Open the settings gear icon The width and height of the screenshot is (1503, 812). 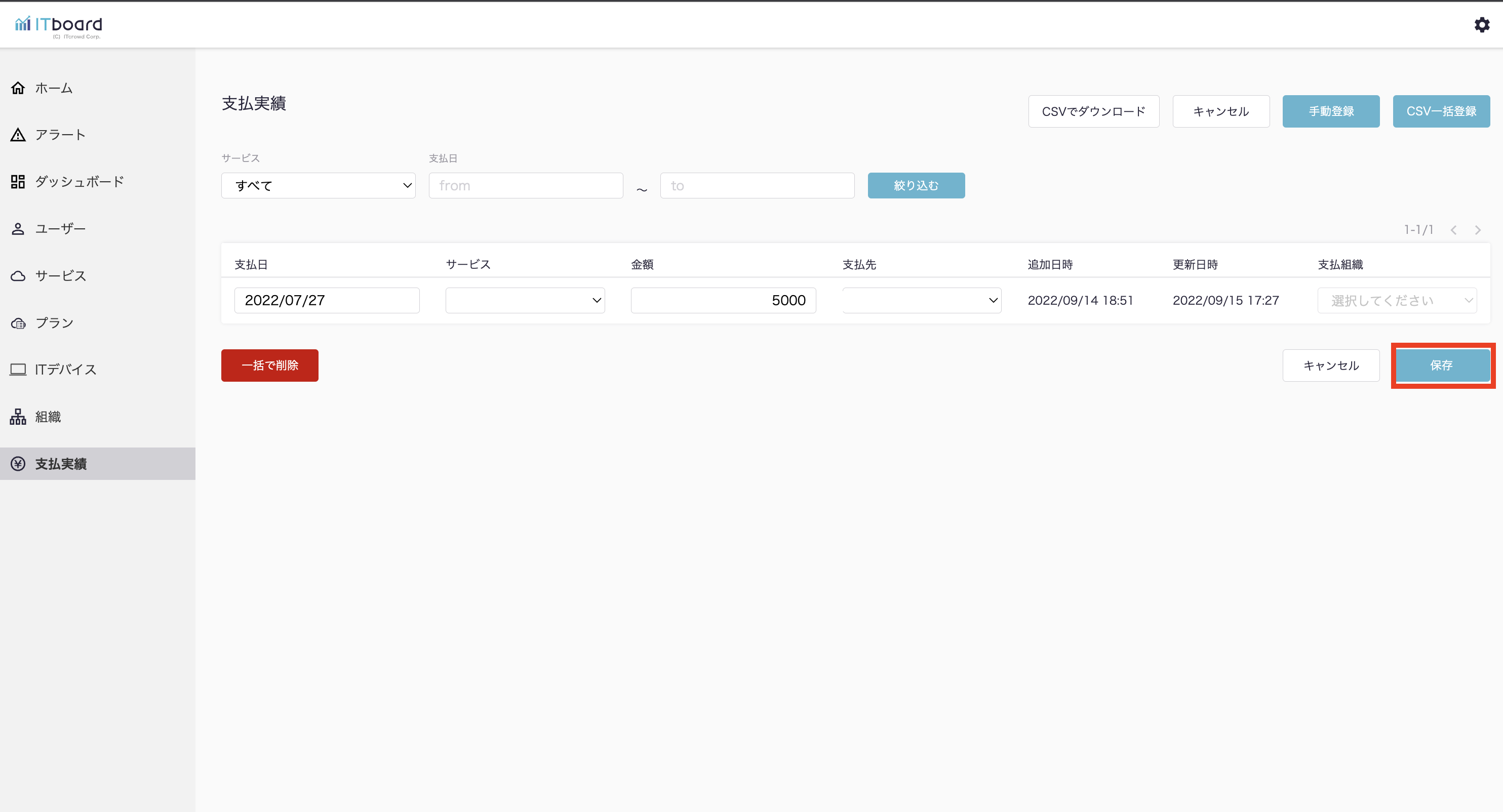coord(1481,24)
